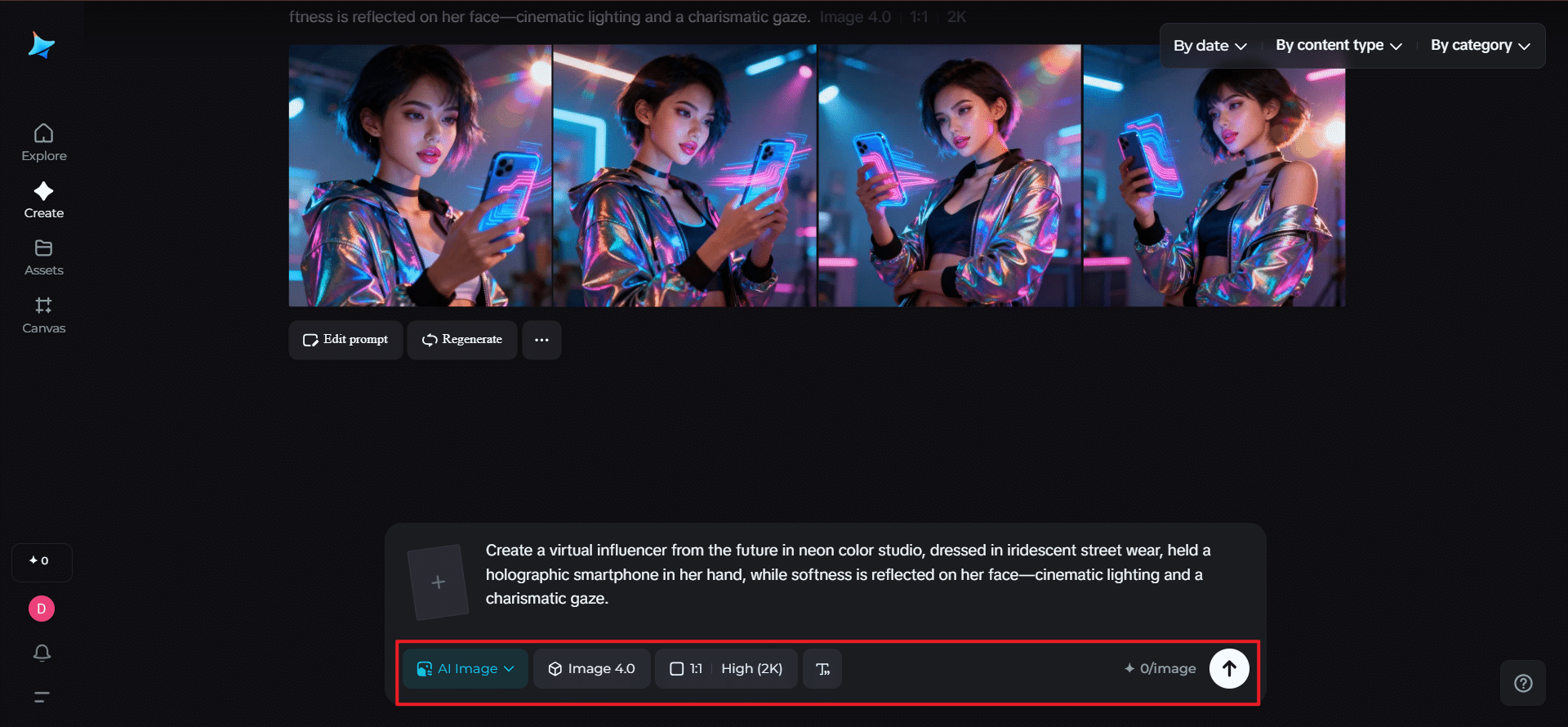Open the Assets folder
Screen dimensions: 1568x727
(44, 257)
